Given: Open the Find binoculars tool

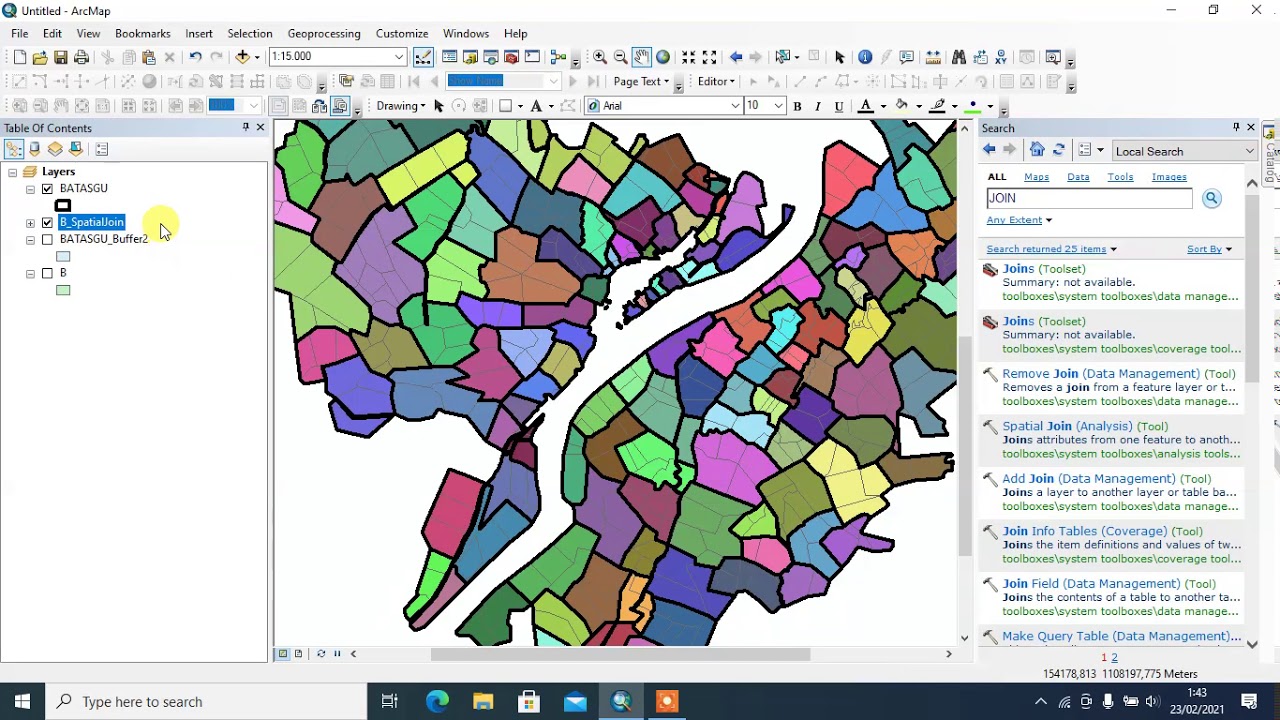Looking at the screenshot, I should coord(959,57).
